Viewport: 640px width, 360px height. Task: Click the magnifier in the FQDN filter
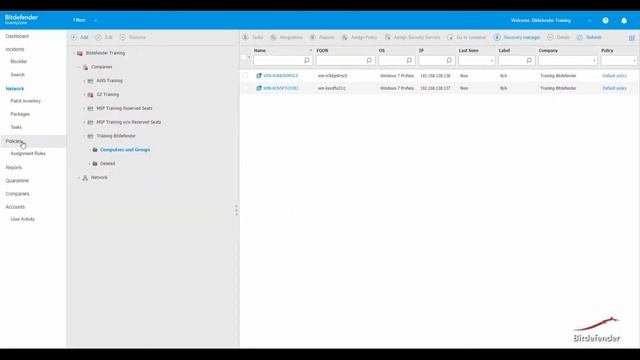coord(369,60)
